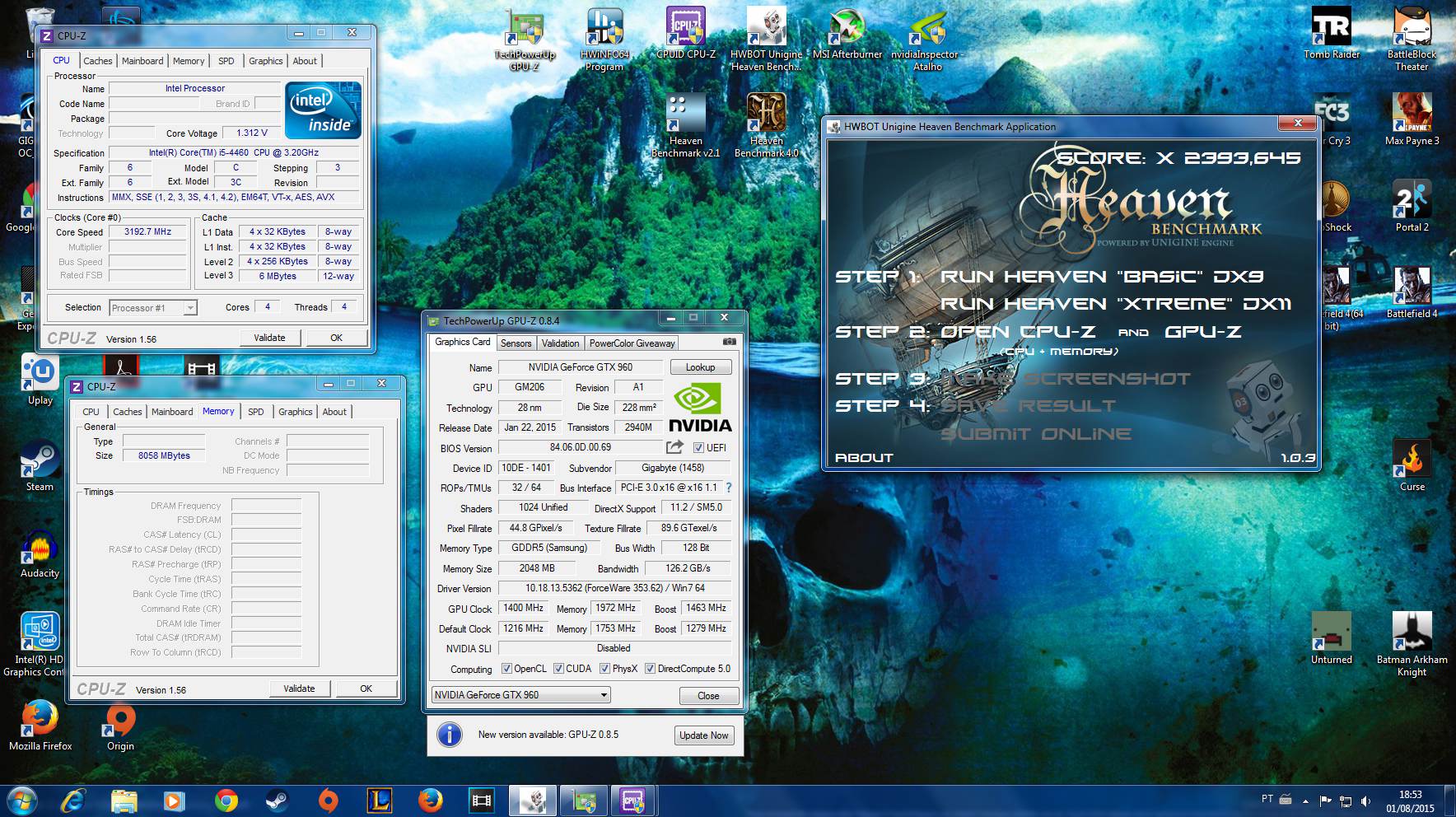Click GPU-Z BIOS save/share arrow icon
Screen dimensions: 1456x817
[674, 447]
